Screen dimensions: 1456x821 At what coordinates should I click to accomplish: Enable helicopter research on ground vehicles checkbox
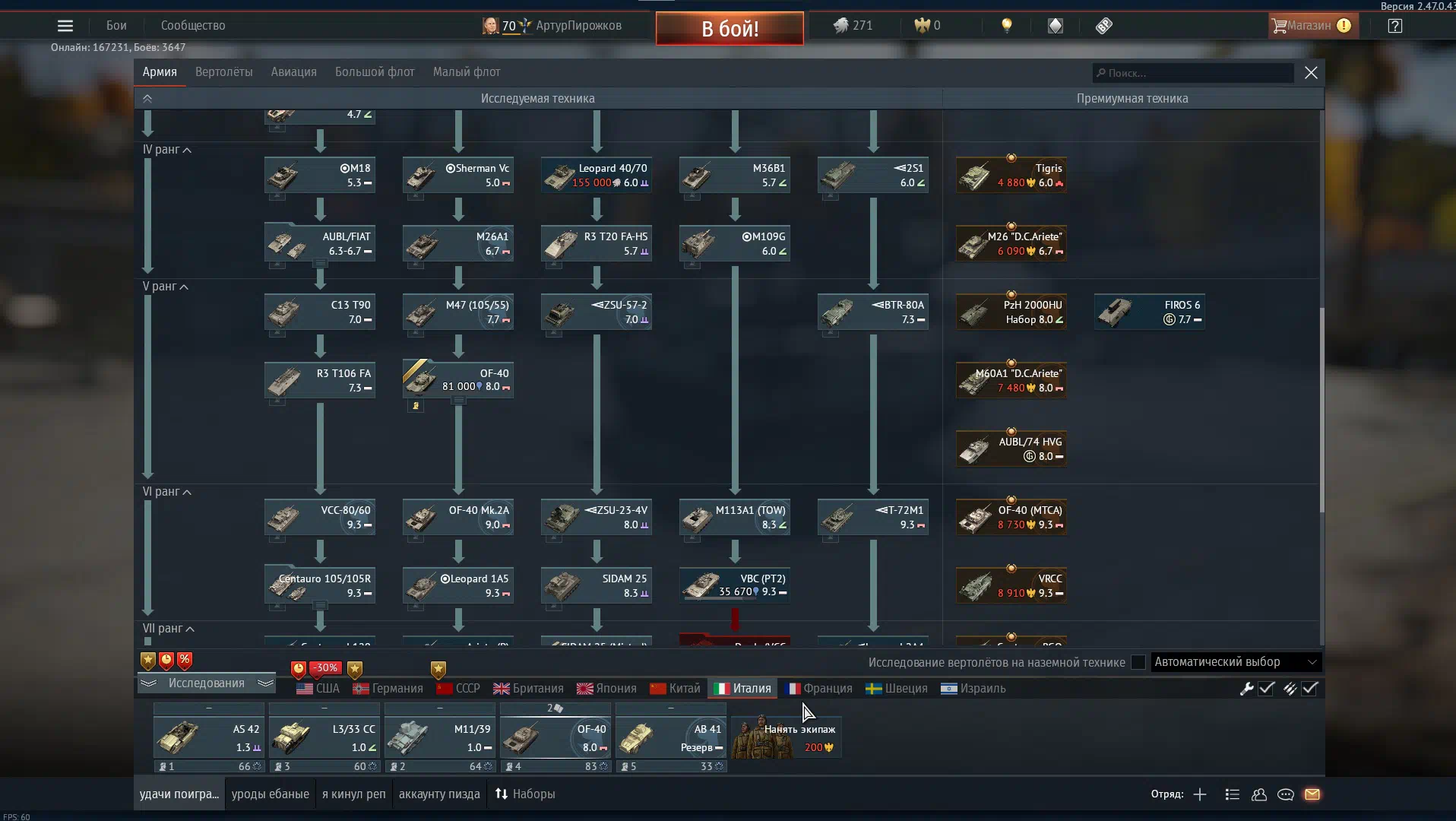[x=1138, y=662]
